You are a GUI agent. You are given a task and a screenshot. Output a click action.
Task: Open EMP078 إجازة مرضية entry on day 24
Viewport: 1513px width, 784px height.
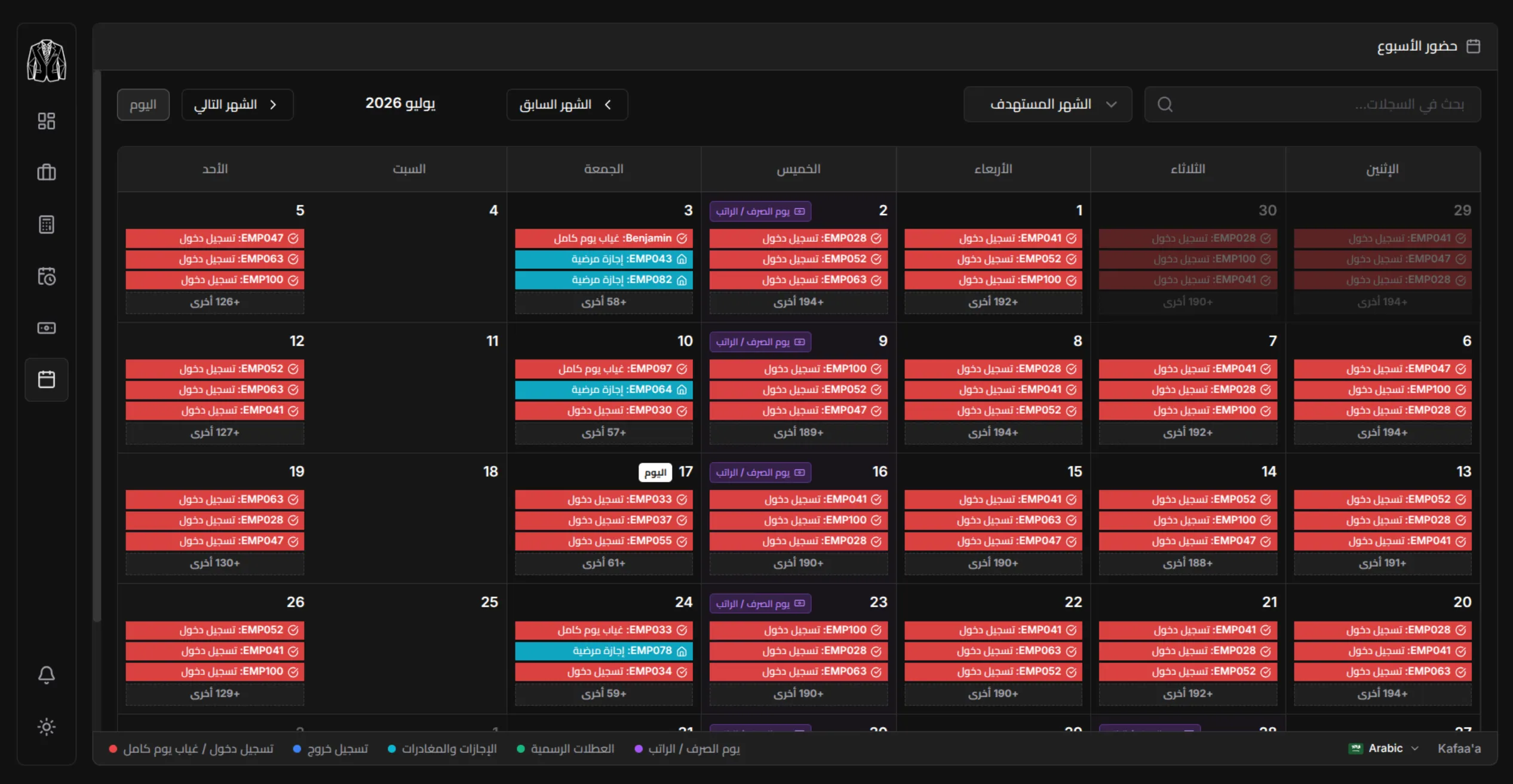pos(604,651)
